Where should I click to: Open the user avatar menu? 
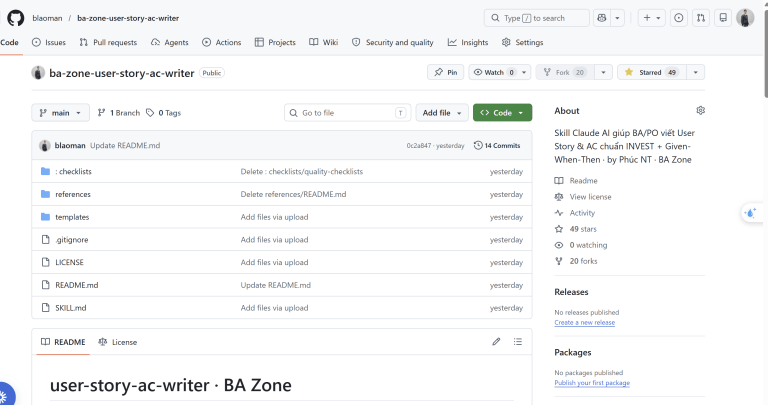pyautogui.click(x=745, y=18)
